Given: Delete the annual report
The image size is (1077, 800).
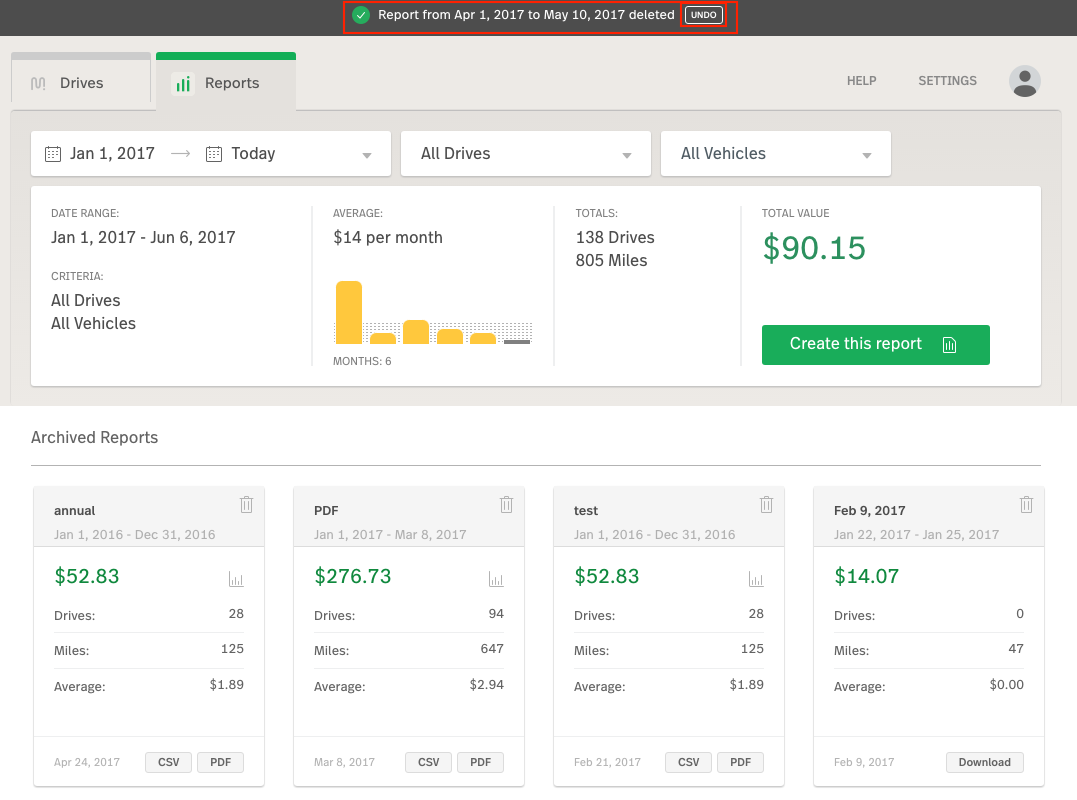Looking at the screenshot, I should click(x=247, y=505).
